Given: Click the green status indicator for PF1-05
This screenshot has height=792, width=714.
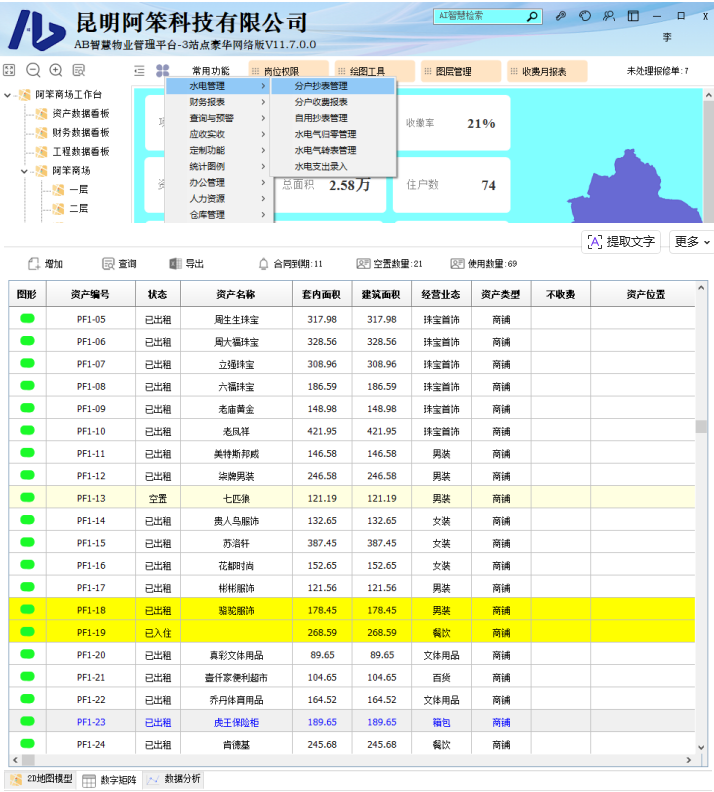Looking at the screenshot, I should pos(27,318).
